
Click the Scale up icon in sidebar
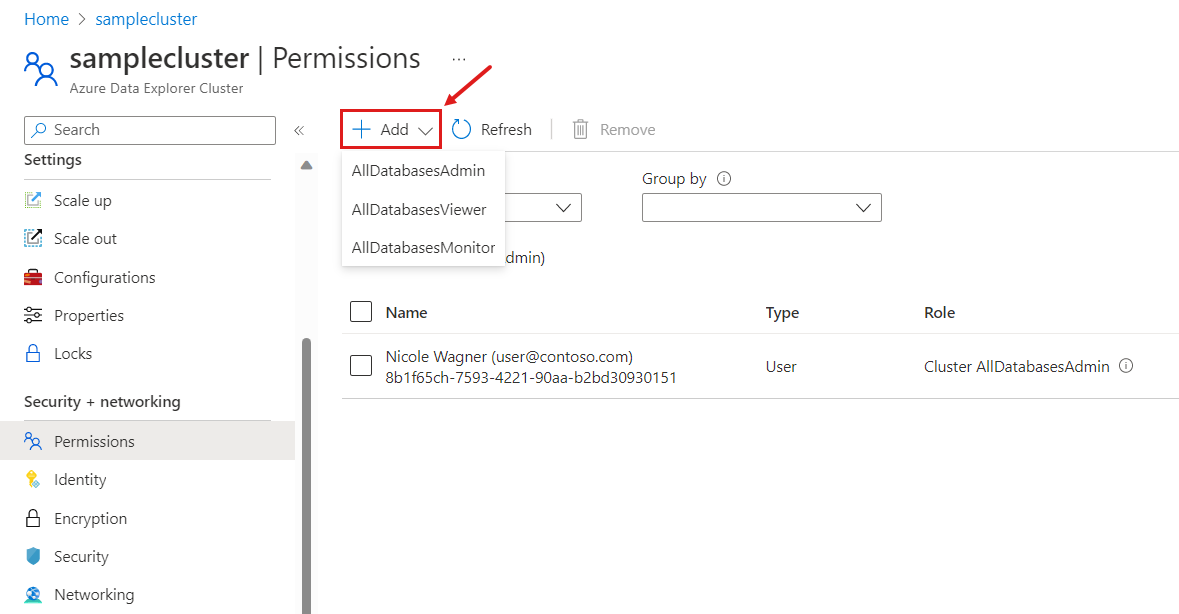34,200
